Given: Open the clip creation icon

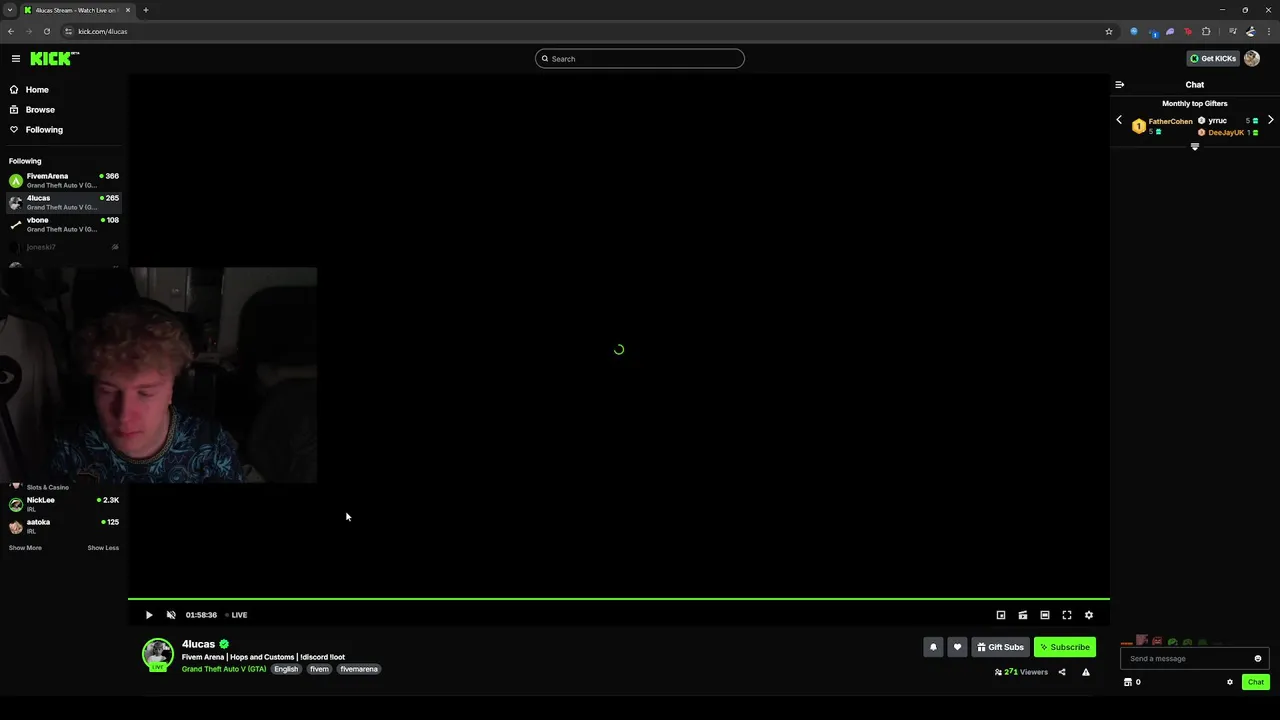Looking at the screenshot, I should coord(1023,615).
